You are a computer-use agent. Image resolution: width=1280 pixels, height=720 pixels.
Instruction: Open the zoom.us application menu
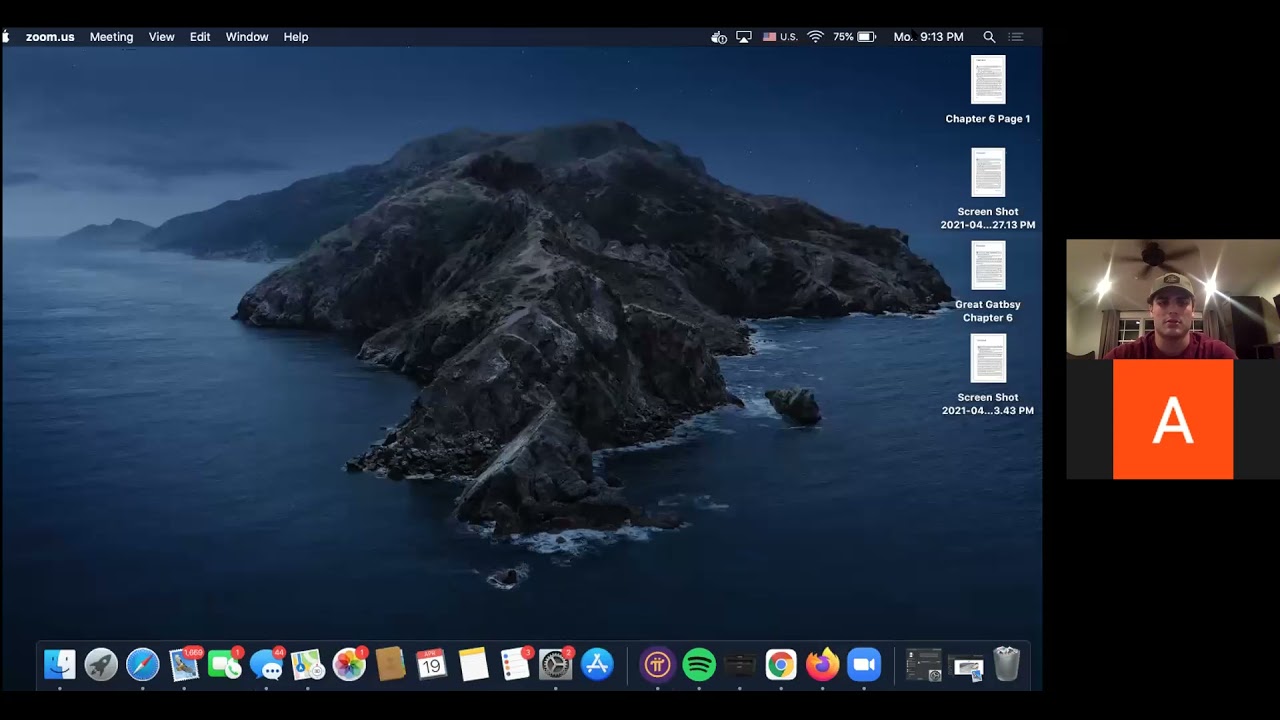tap(50, 37)
